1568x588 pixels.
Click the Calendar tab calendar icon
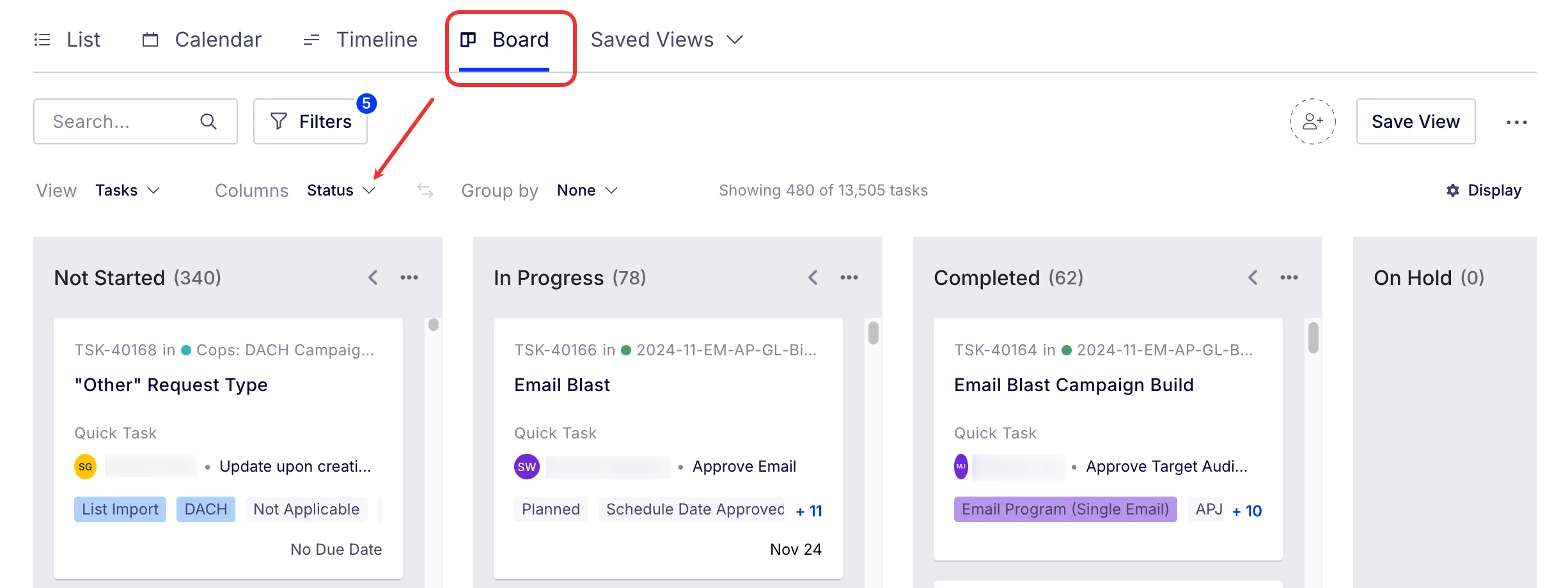(150, 40)
